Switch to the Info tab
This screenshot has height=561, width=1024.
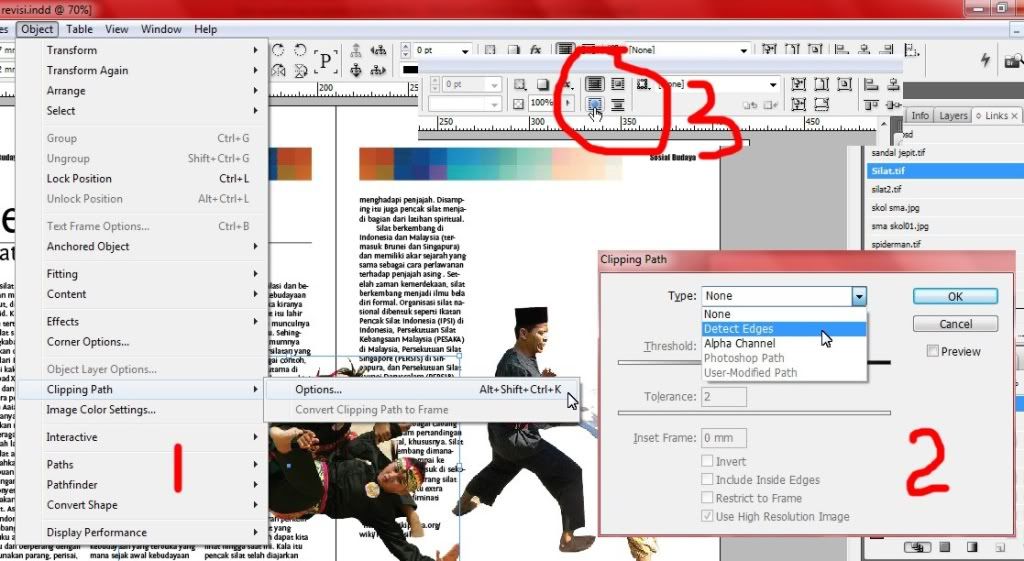click(x=920, y=116)
